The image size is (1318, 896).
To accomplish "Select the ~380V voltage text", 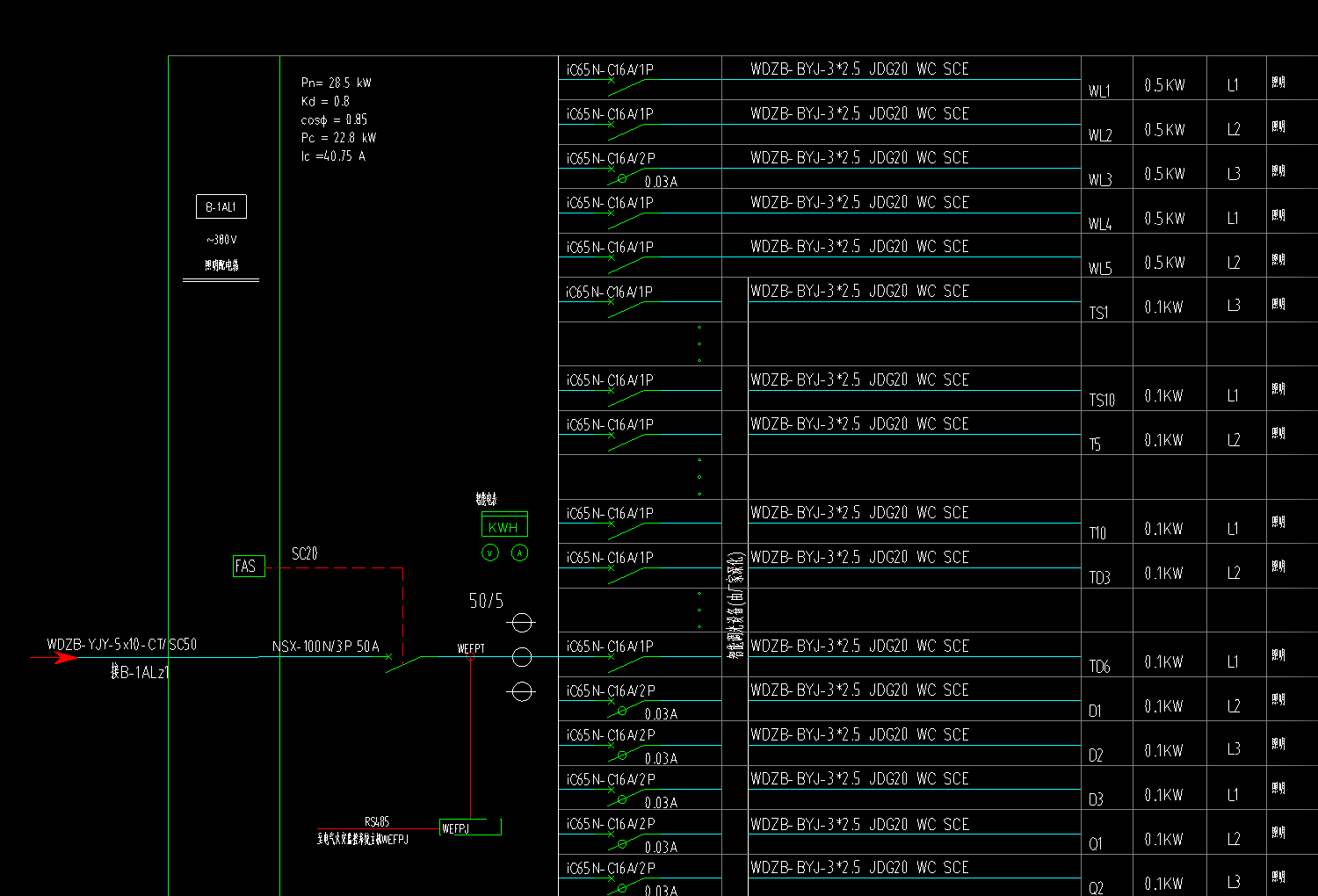I will coord(221,240).
